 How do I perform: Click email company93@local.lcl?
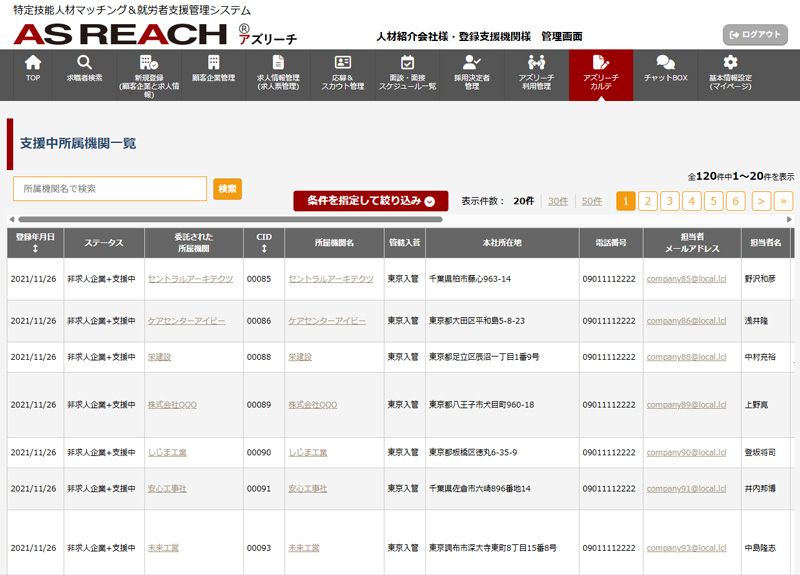(x=686, y=548)
